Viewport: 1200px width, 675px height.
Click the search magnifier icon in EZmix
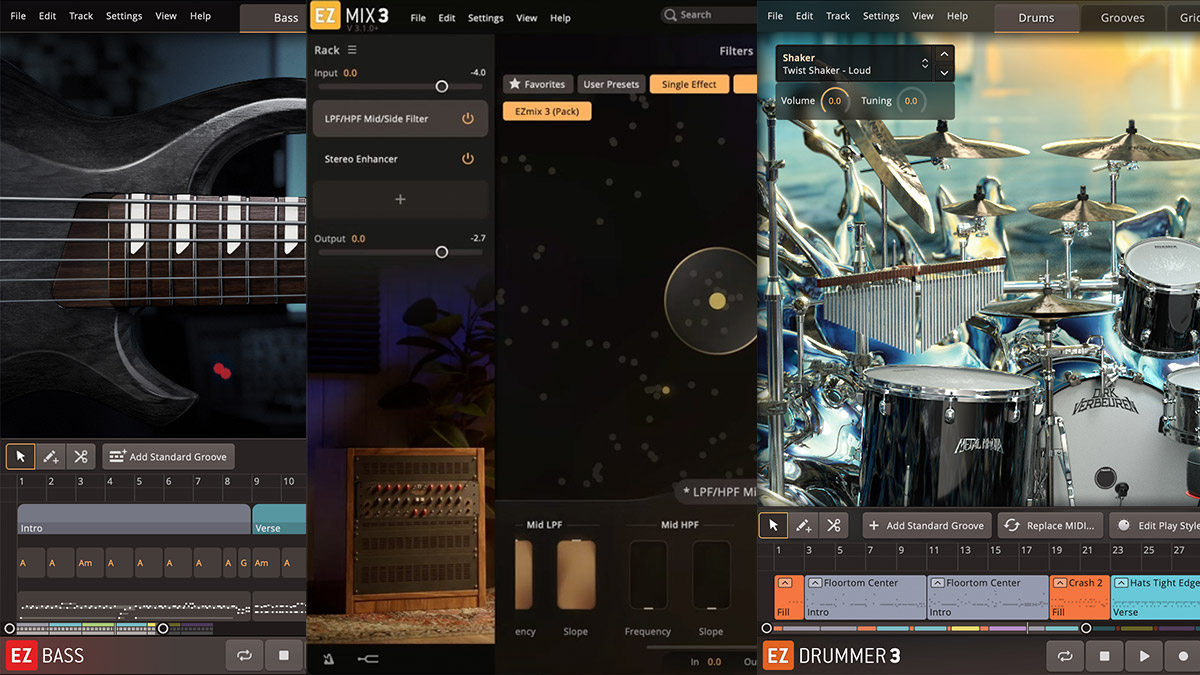click(671, 15)
